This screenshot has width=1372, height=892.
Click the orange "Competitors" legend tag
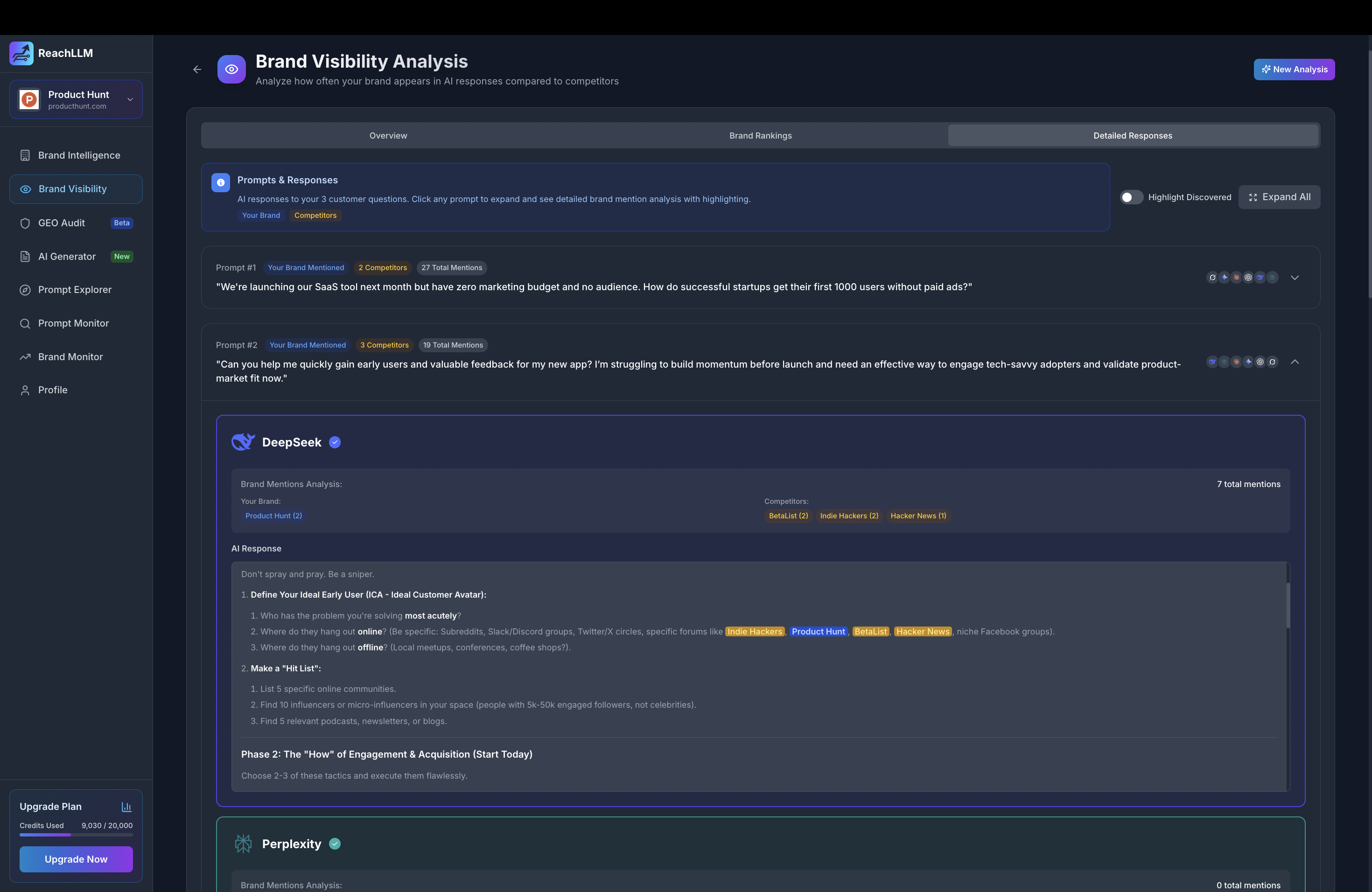tap(315, 216)
